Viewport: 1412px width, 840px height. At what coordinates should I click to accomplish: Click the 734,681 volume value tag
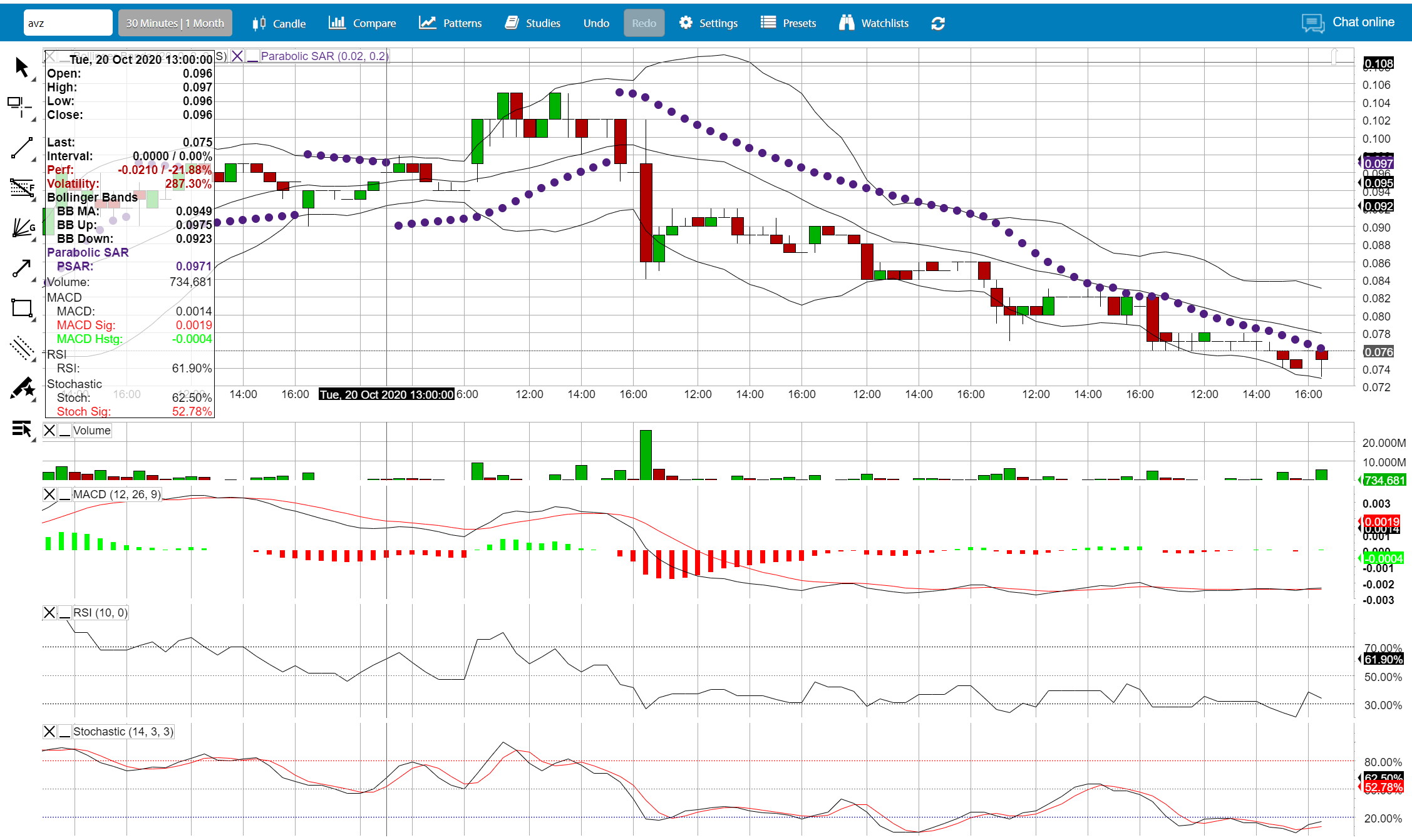(x=1384, y=480)
